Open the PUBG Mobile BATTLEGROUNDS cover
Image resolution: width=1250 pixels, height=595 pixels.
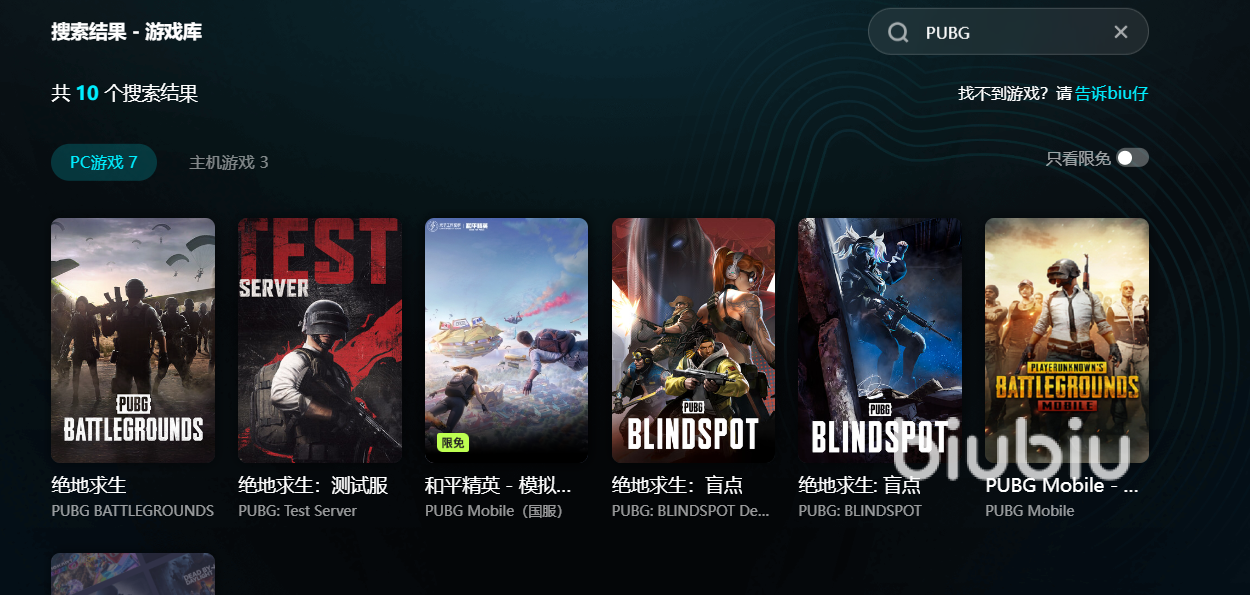(x=1067, y=340)
